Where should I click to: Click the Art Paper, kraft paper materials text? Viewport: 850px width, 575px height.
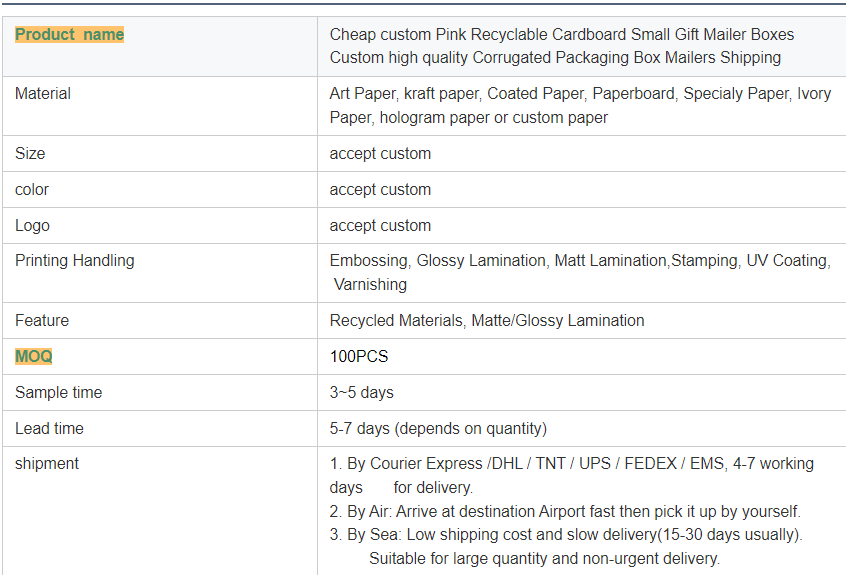coord(580,105)
